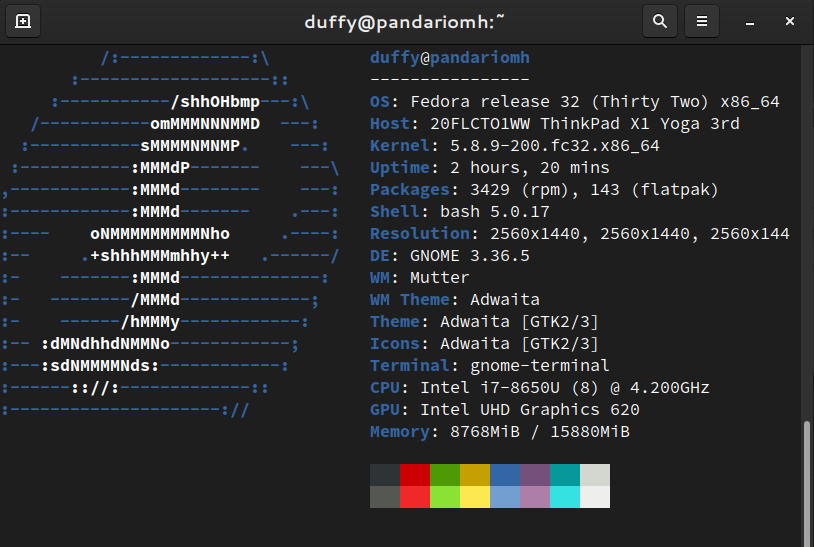Click the WM value Mutter
The image size is (814, 547).
click(x=440, y=278)
